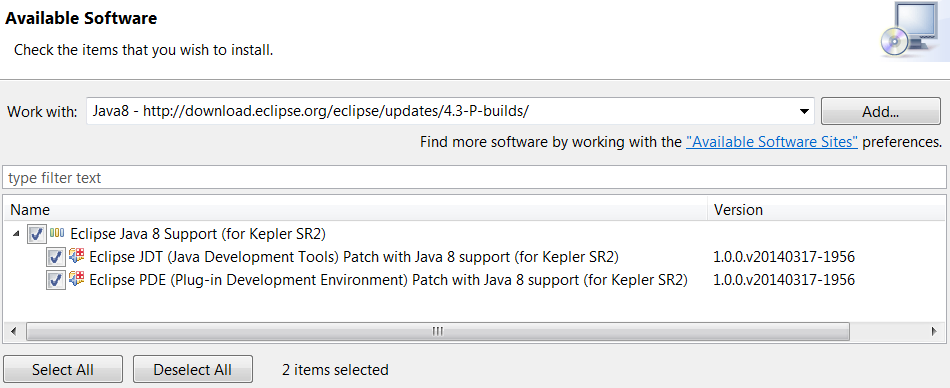Focus the type filter text field
Image resolution: width=950 pixels, height=388 pixels.
pos(474,178)
